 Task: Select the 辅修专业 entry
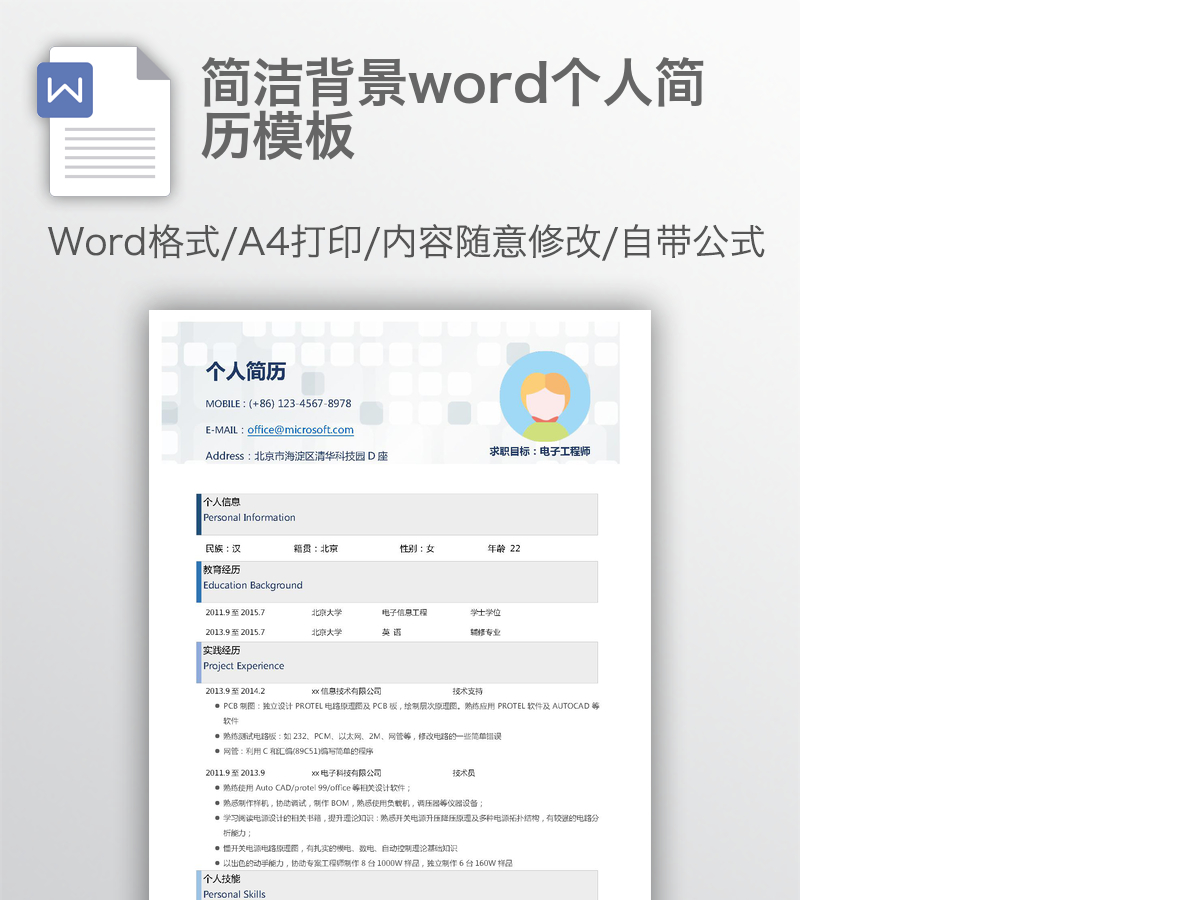(486, 632)
